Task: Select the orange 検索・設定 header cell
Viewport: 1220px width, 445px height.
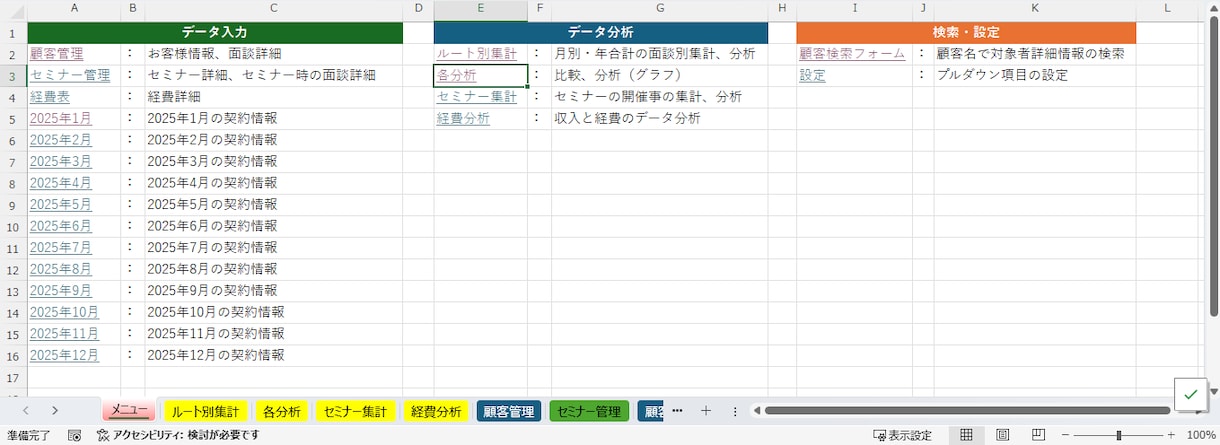Action: click(966, 32)
